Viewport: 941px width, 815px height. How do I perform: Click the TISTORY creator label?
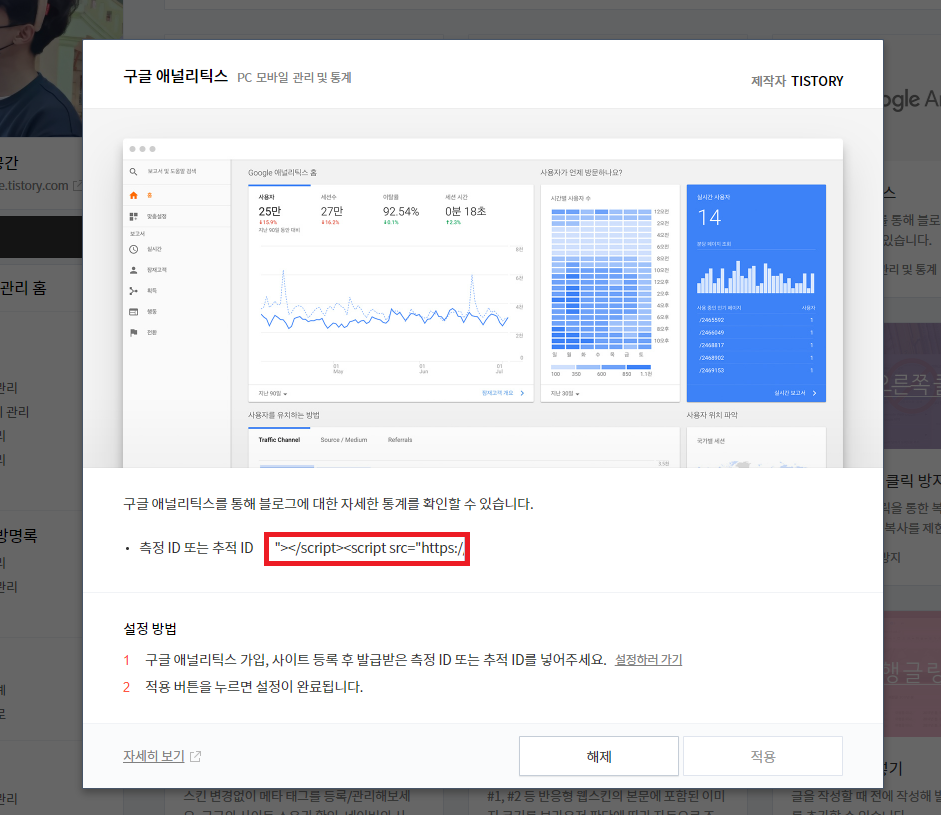point(817,81)
